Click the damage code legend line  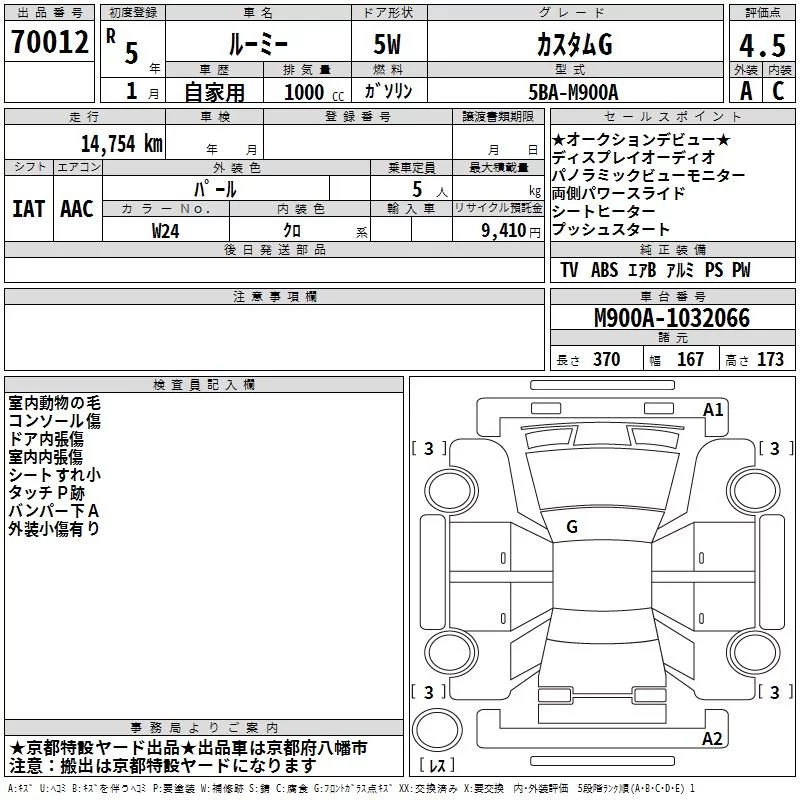pos(351,788)
